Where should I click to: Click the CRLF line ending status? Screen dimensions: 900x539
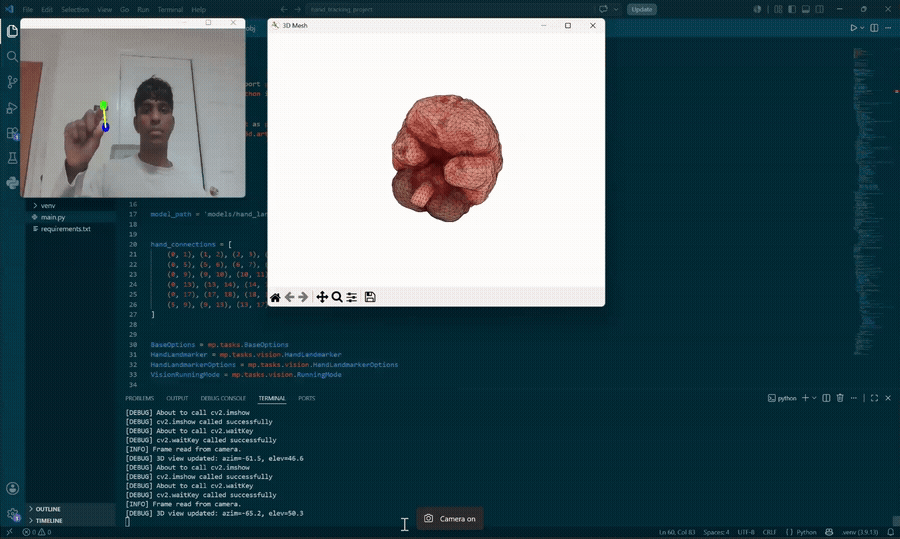[770, 532]
